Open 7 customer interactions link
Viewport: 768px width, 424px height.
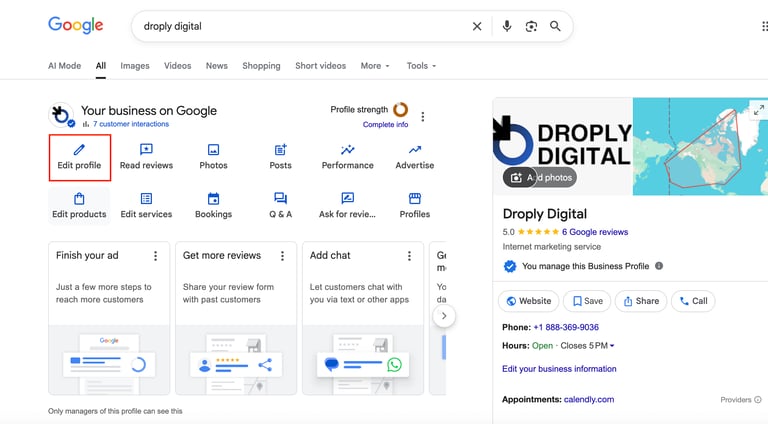click(131, 124)
